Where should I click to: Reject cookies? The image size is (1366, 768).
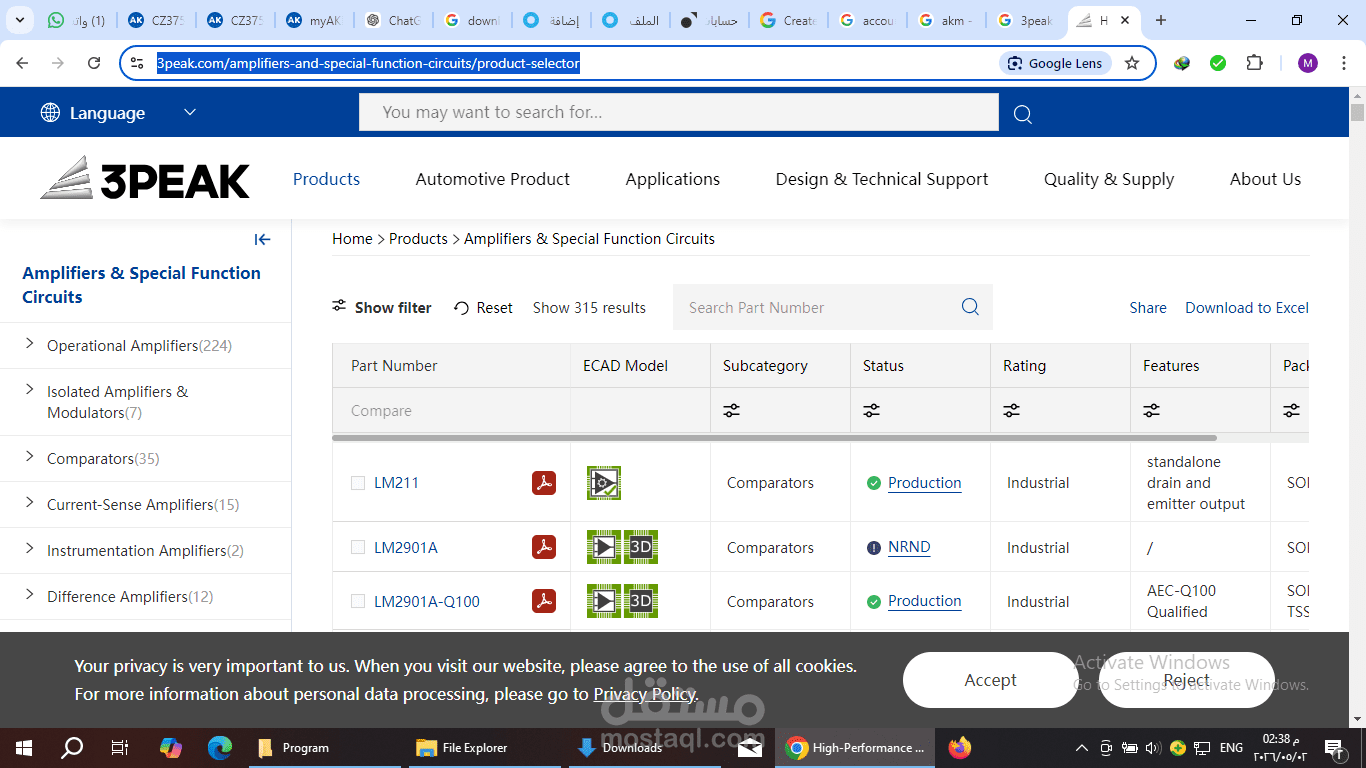pyautogui.click(x=1186, y=680)
